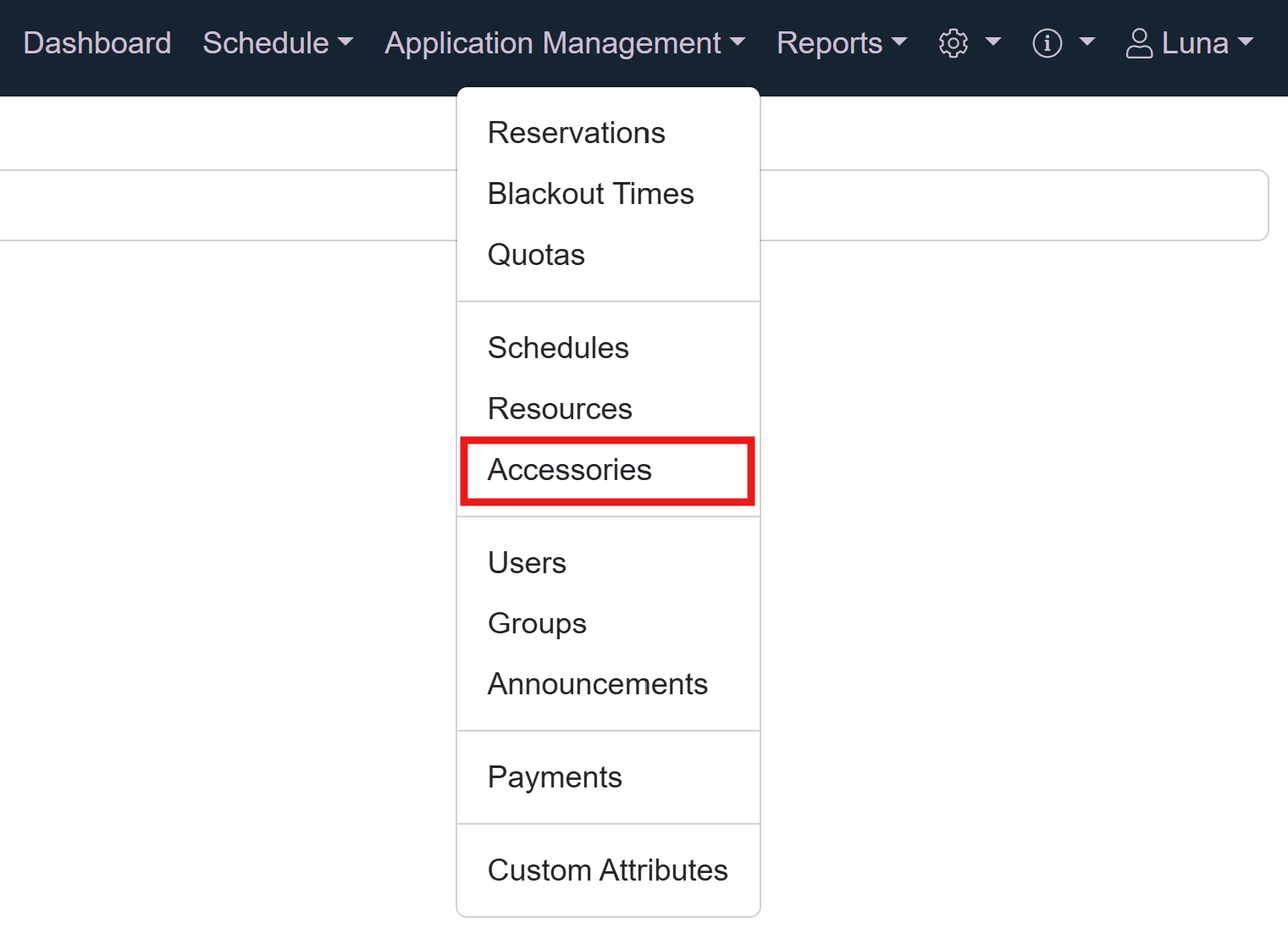Select Reservations from the menu
The image size is (1288, 939).
pyautogui.click(x=576, y=133)
